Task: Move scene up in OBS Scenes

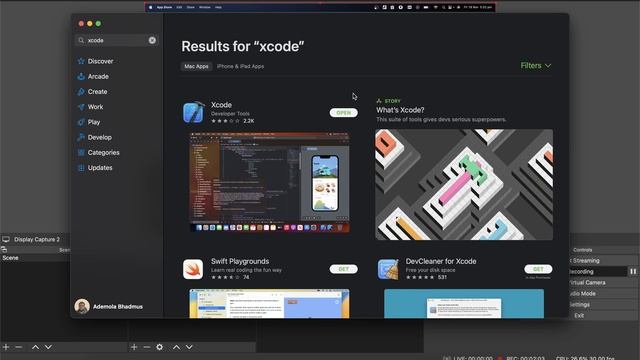Action: 36,347
